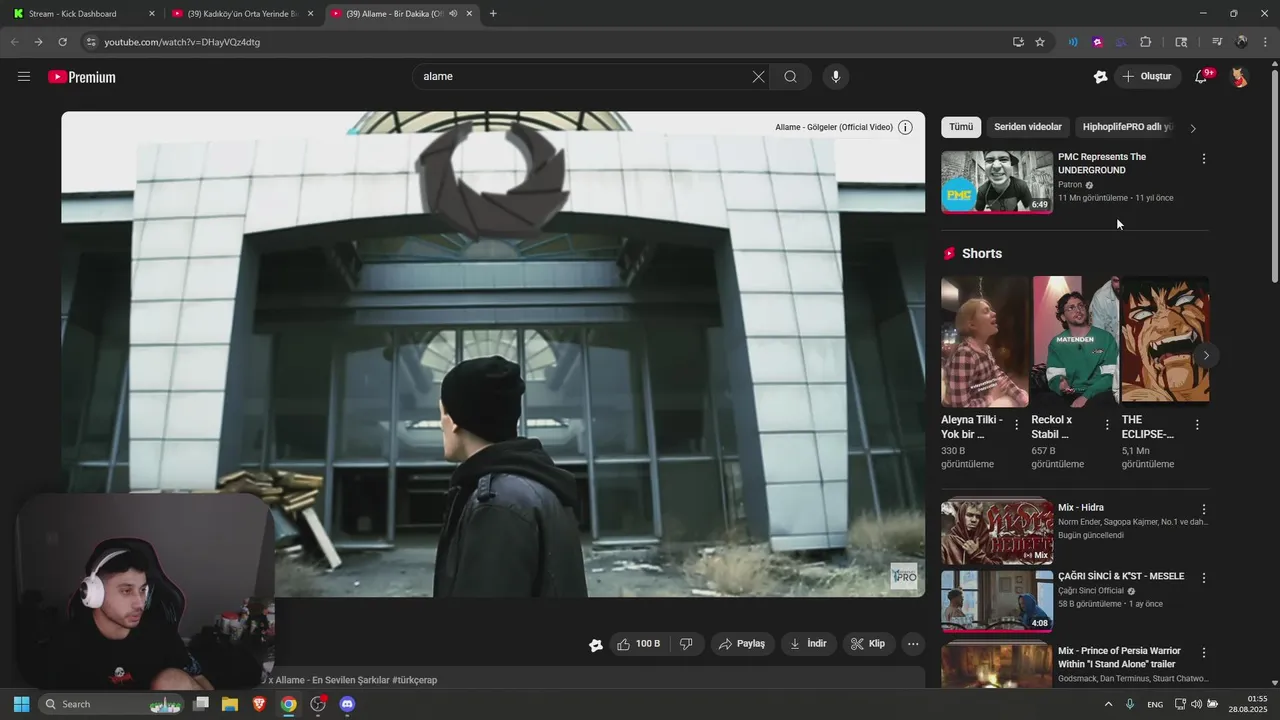Show video info card icon

(x=905, y=127)
